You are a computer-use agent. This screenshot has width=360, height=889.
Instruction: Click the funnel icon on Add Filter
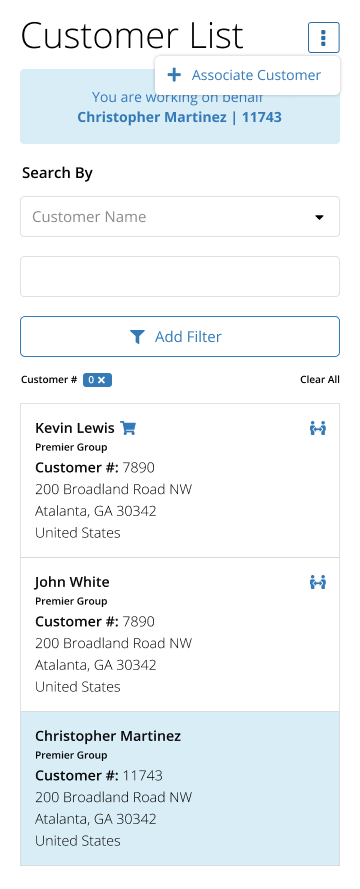click(137, 337)
